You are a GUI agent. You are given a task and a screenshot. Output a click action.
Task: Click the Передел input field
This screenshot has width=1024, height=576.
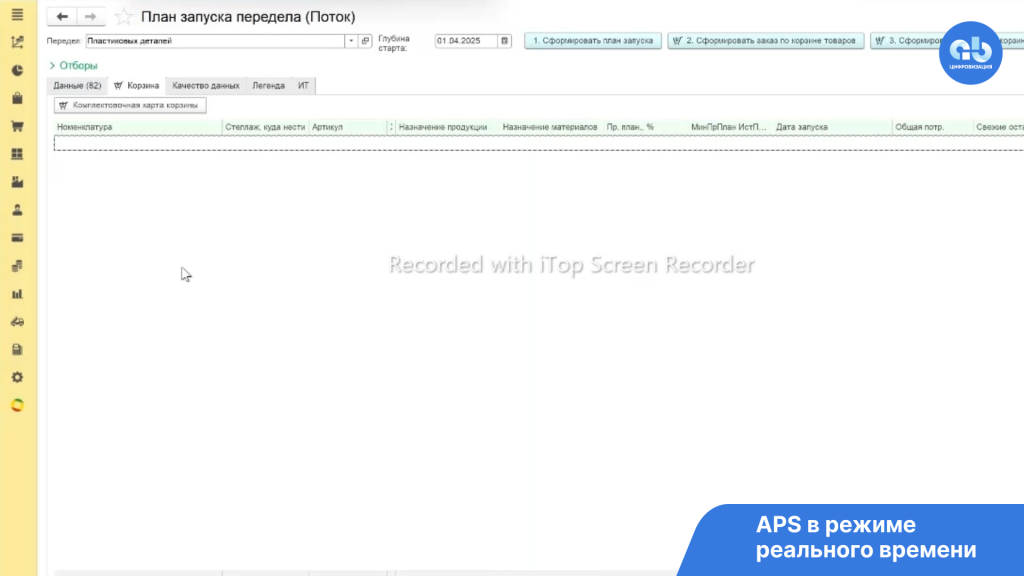[x=215, y=40]
